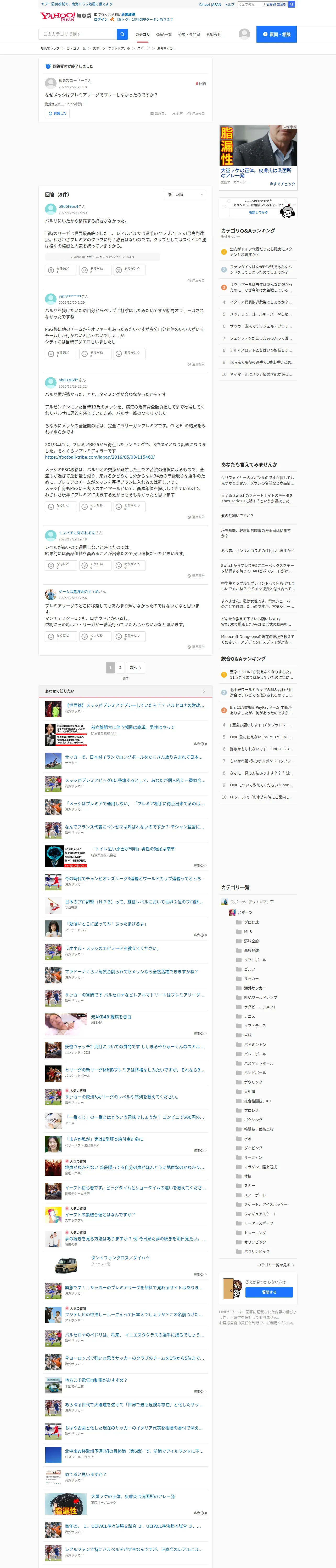Open スポーツ parent category with thumbnail

(240, 912)
